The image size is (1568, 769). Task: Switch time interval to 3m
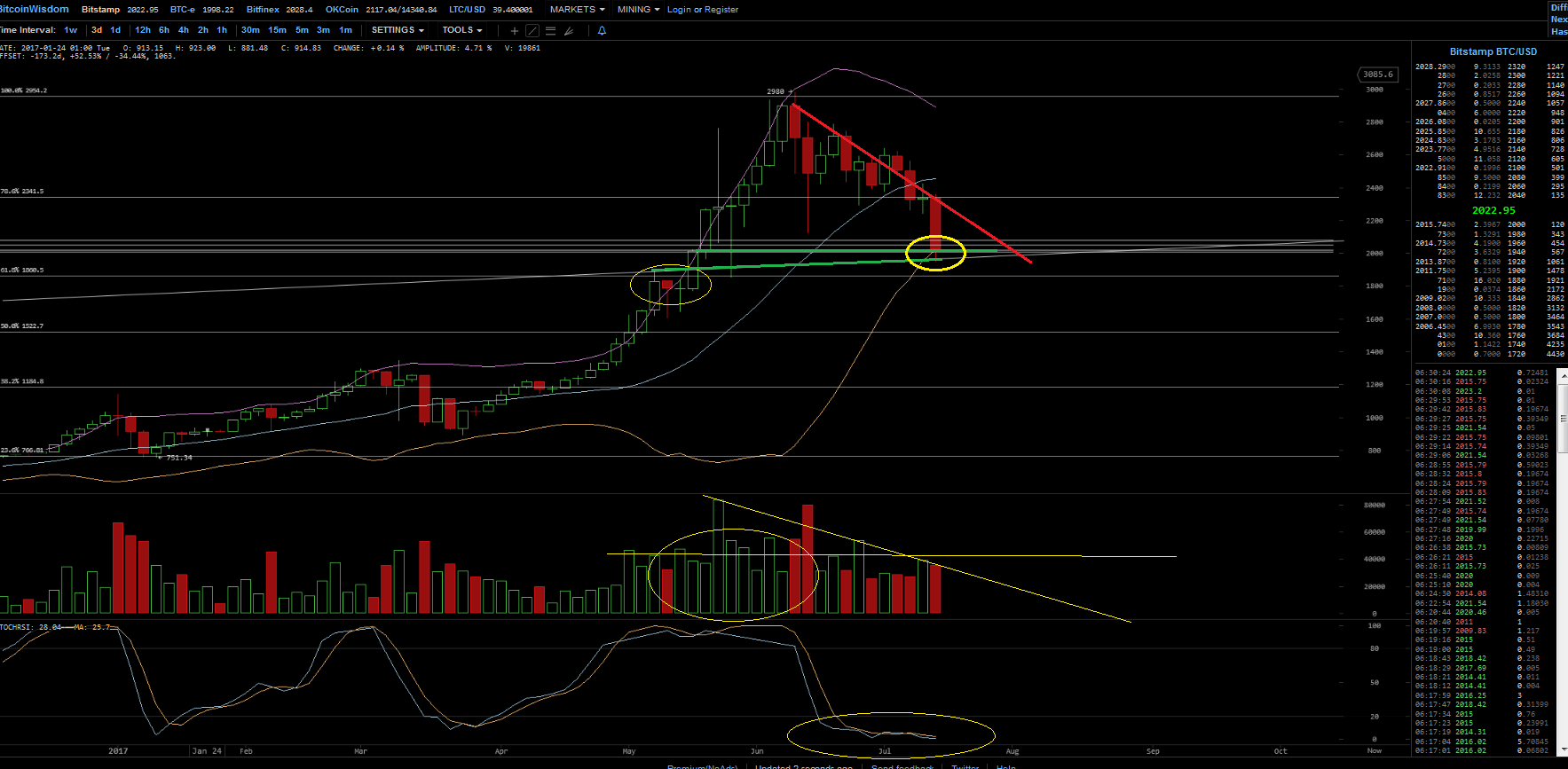click(323, 30)
